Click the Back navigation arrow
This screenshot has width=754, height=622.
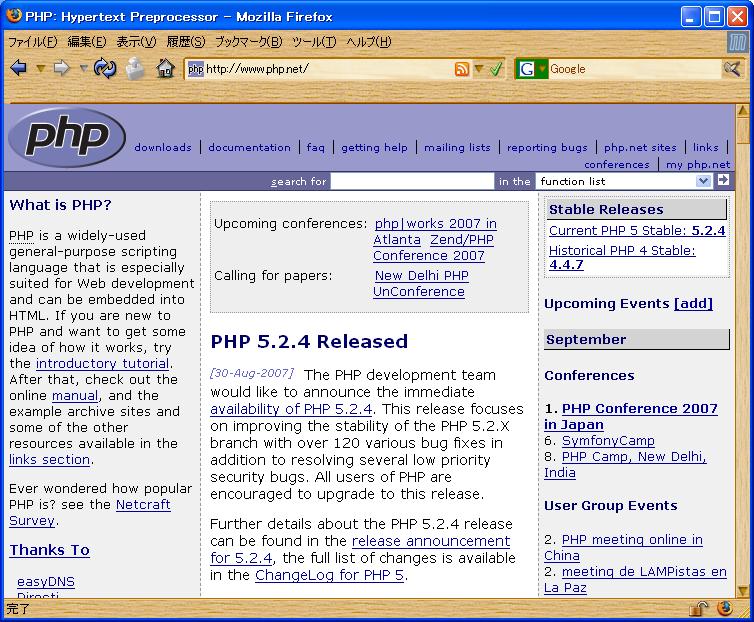18,68
